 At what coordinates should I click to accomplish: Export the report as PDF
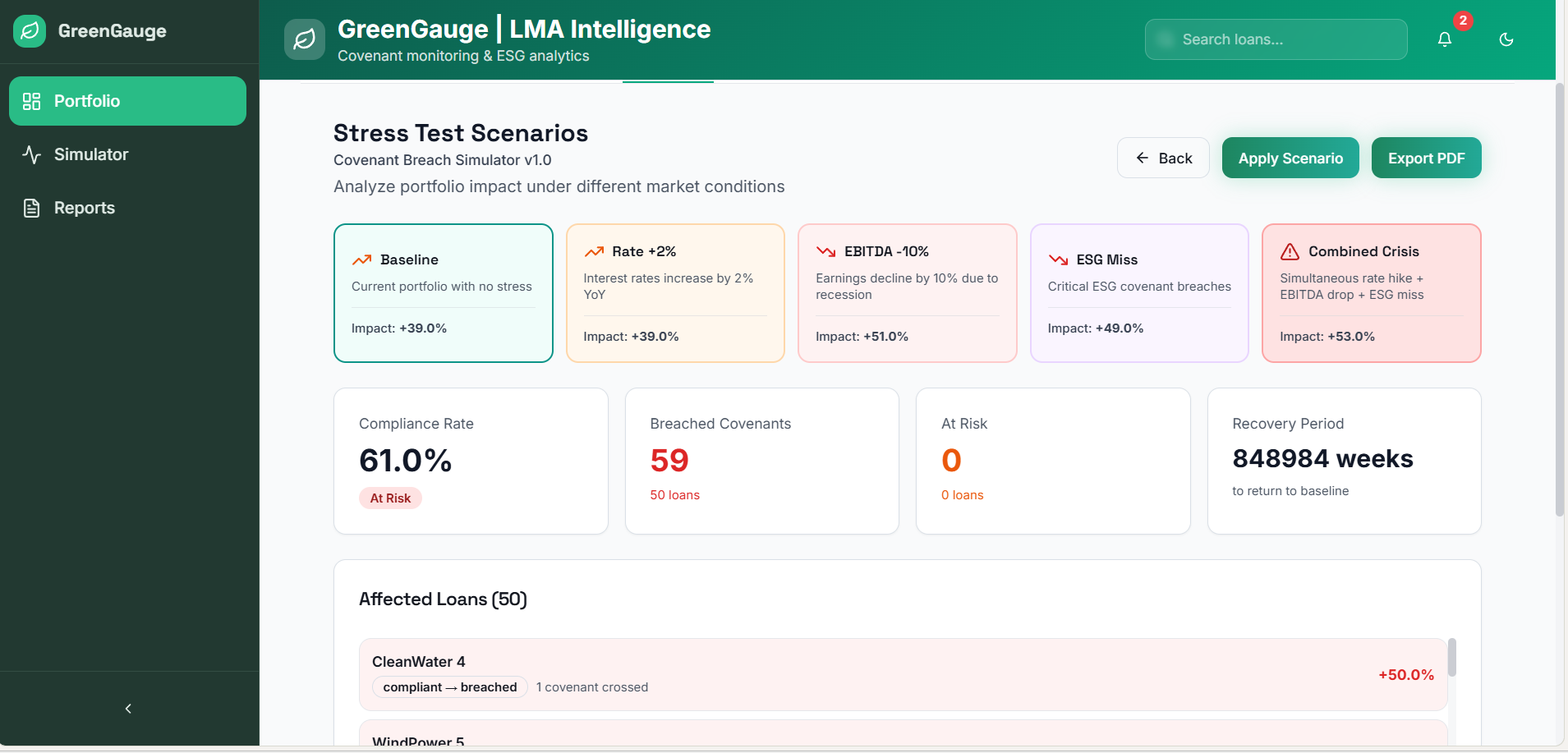(x=1426, y=158)
